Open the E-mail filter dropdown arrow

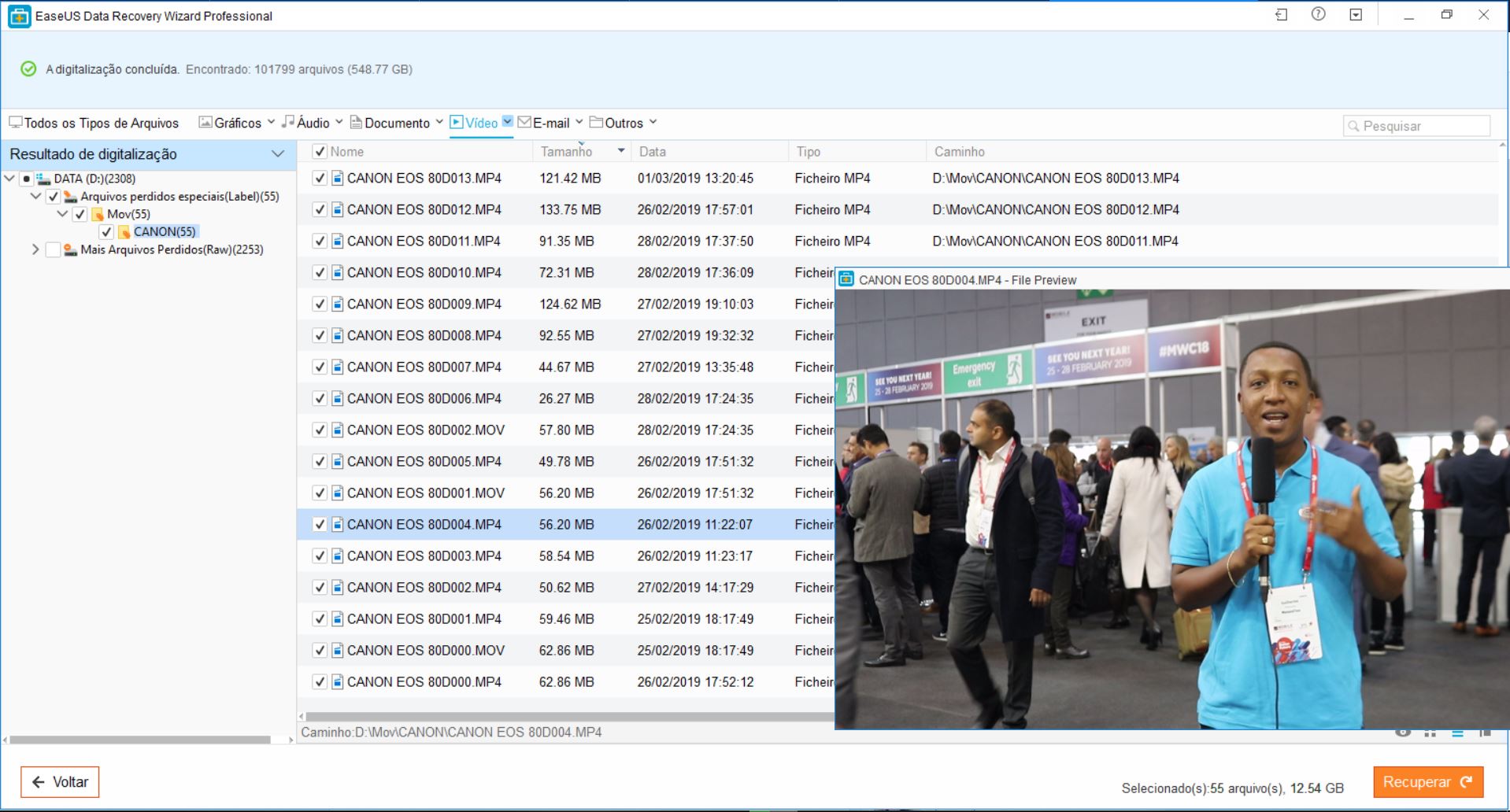(x=579, y=122)
